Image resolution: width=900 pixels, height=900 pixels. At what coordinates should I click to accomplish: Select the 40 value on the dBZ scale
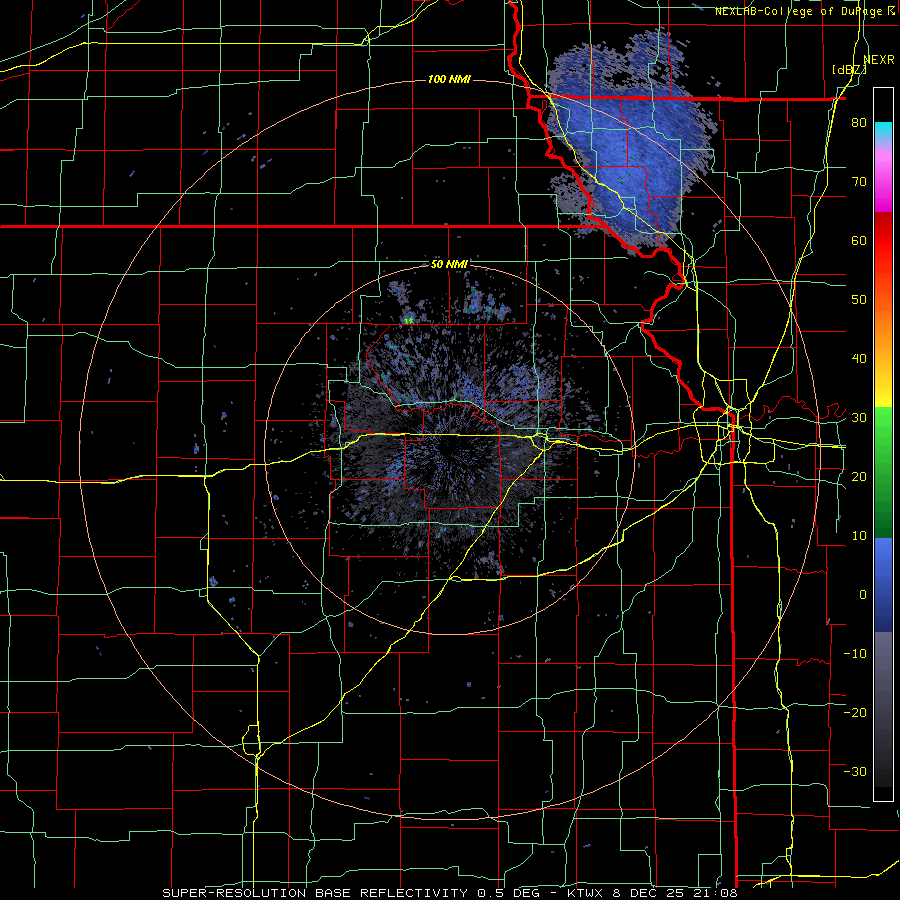click(859, 359)
